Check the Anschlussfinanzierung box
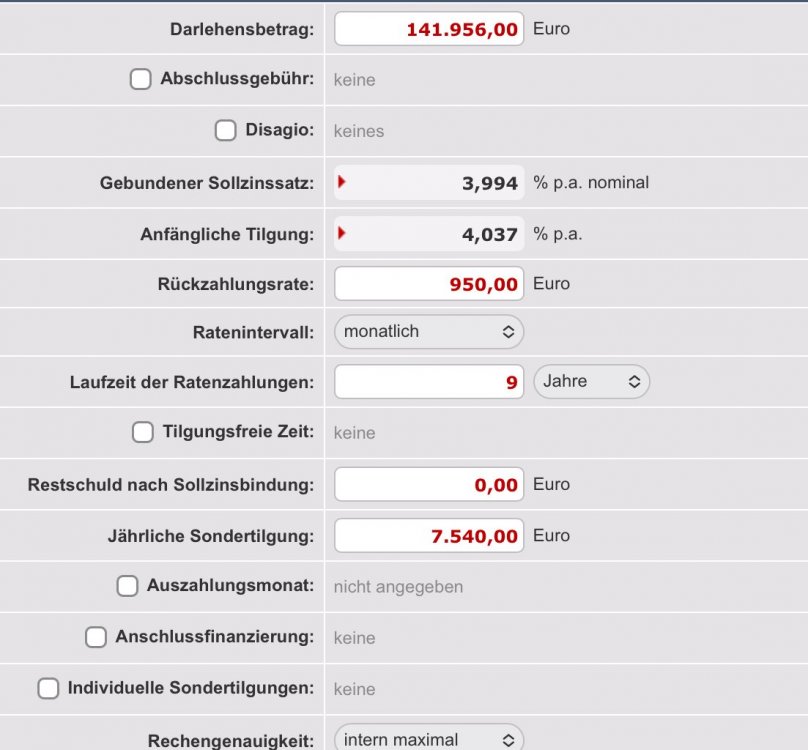808x750 pixels. [95, 636]
